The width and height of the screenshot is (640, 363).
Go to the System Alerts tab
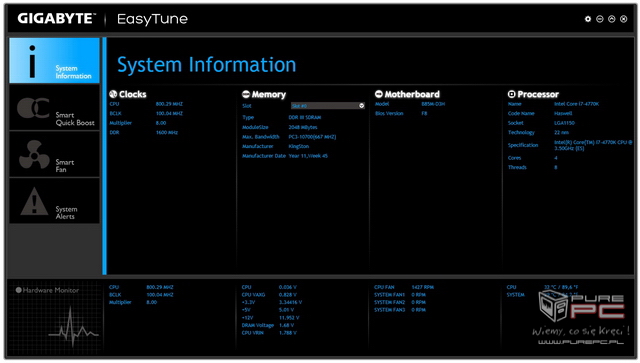(x=54, y=201)
